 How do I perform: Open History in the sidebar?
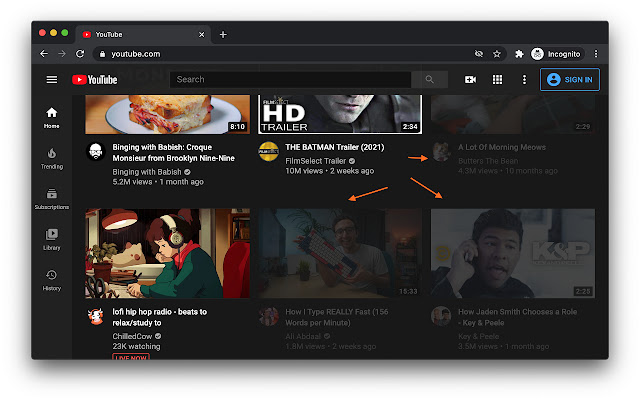click(x=51, y=280)
